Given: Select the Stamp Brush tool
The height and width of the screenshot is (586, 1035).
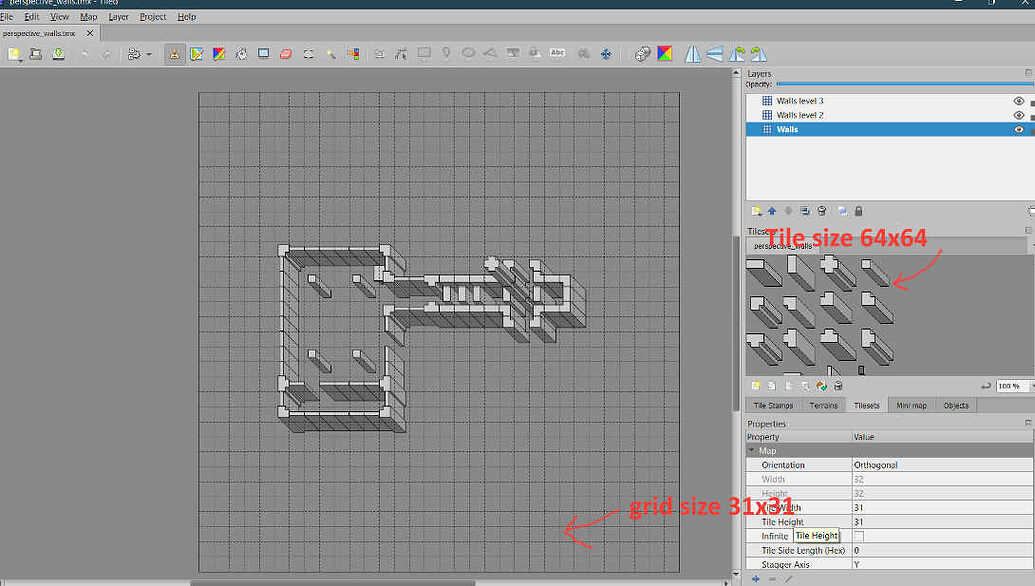Looking at the screenshot, I should click(175, 53).
